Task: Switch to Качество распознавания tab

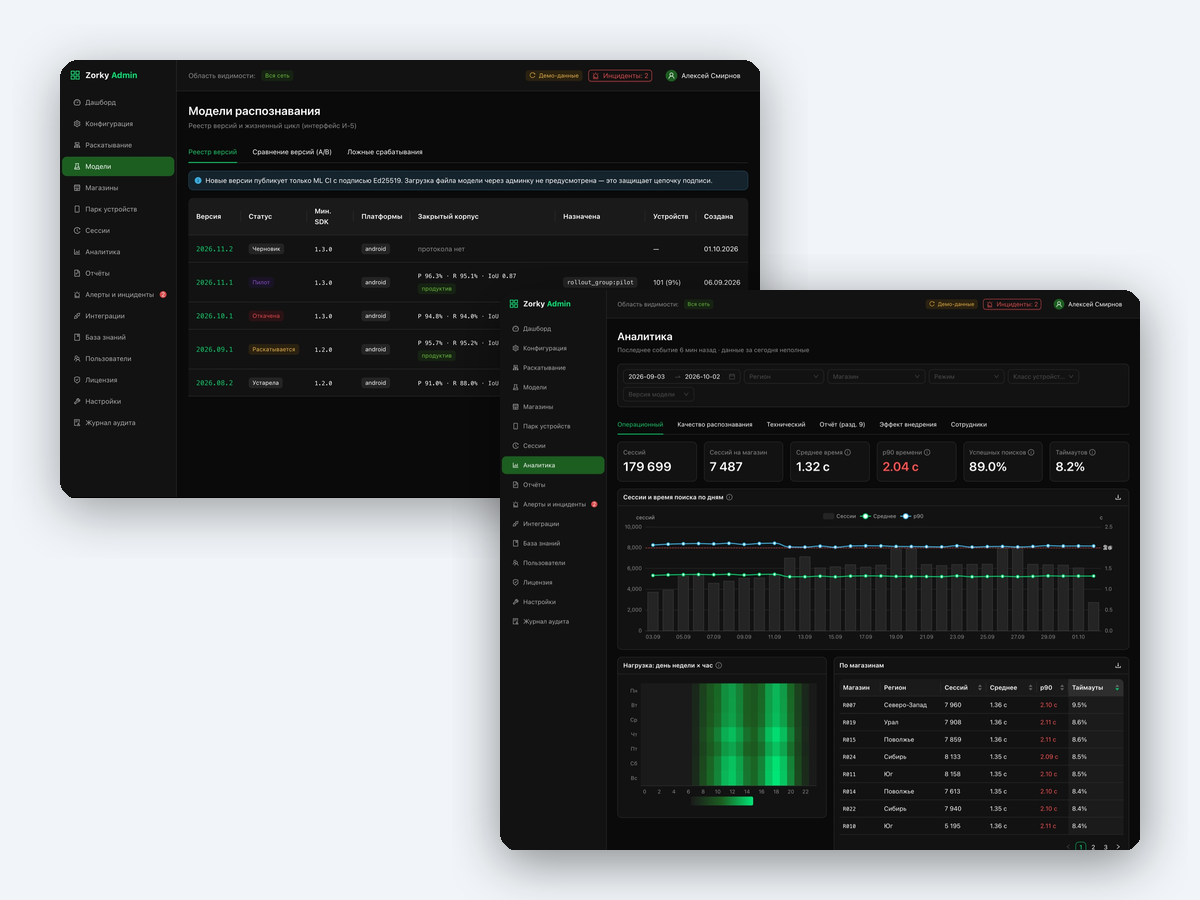Action: click(715, 425)
